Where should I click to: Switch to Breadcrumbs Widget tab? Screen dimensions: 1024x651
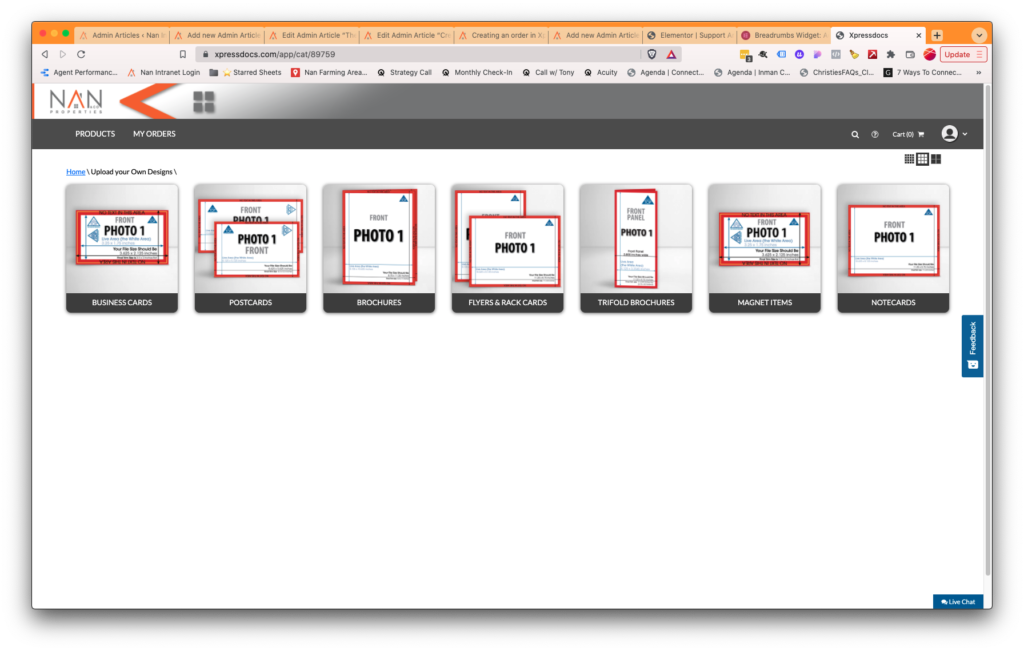tap(784, 35)
